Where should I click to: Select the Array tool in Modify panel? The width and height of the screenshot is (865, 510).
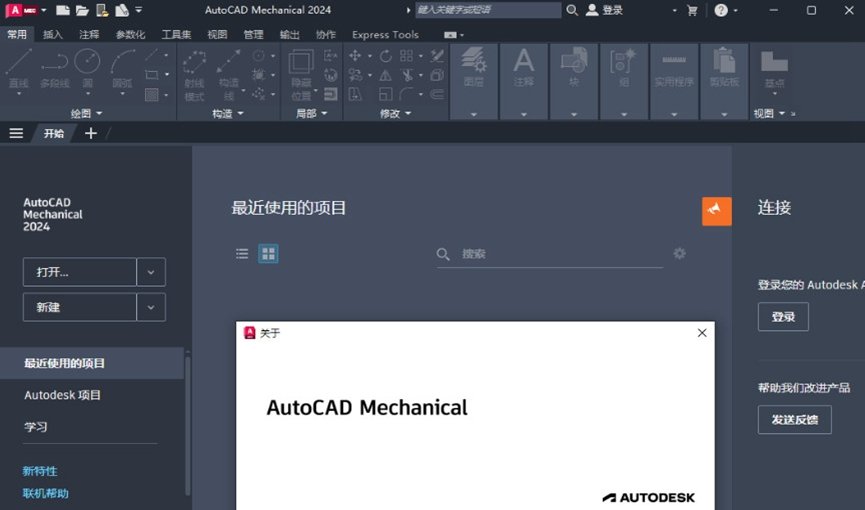click(407, 55)
